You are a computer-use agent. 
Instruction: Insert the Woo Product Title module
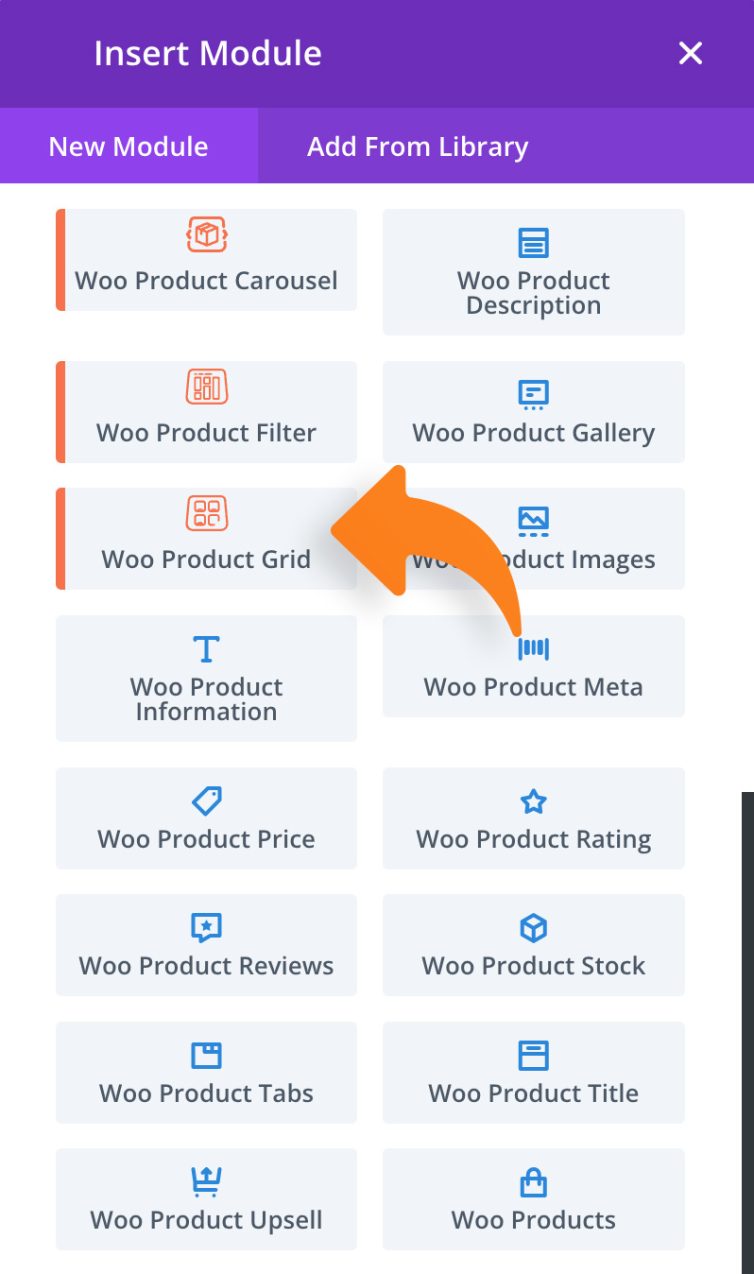[533, 1072]
